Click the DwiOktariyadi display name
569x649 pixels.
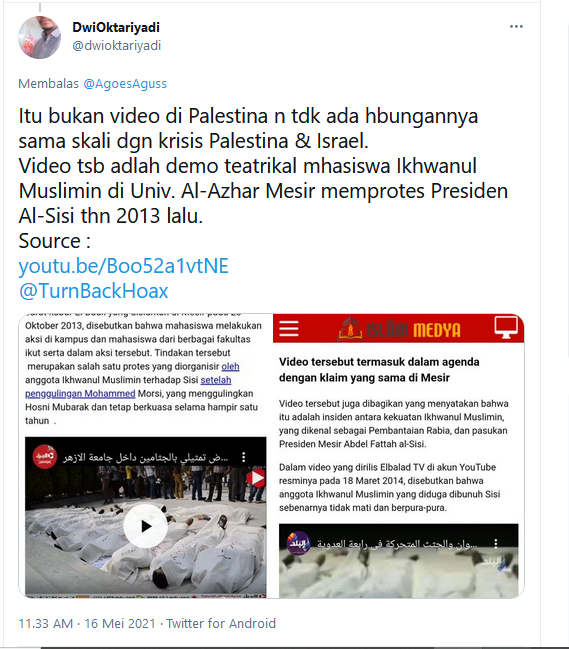116,27
